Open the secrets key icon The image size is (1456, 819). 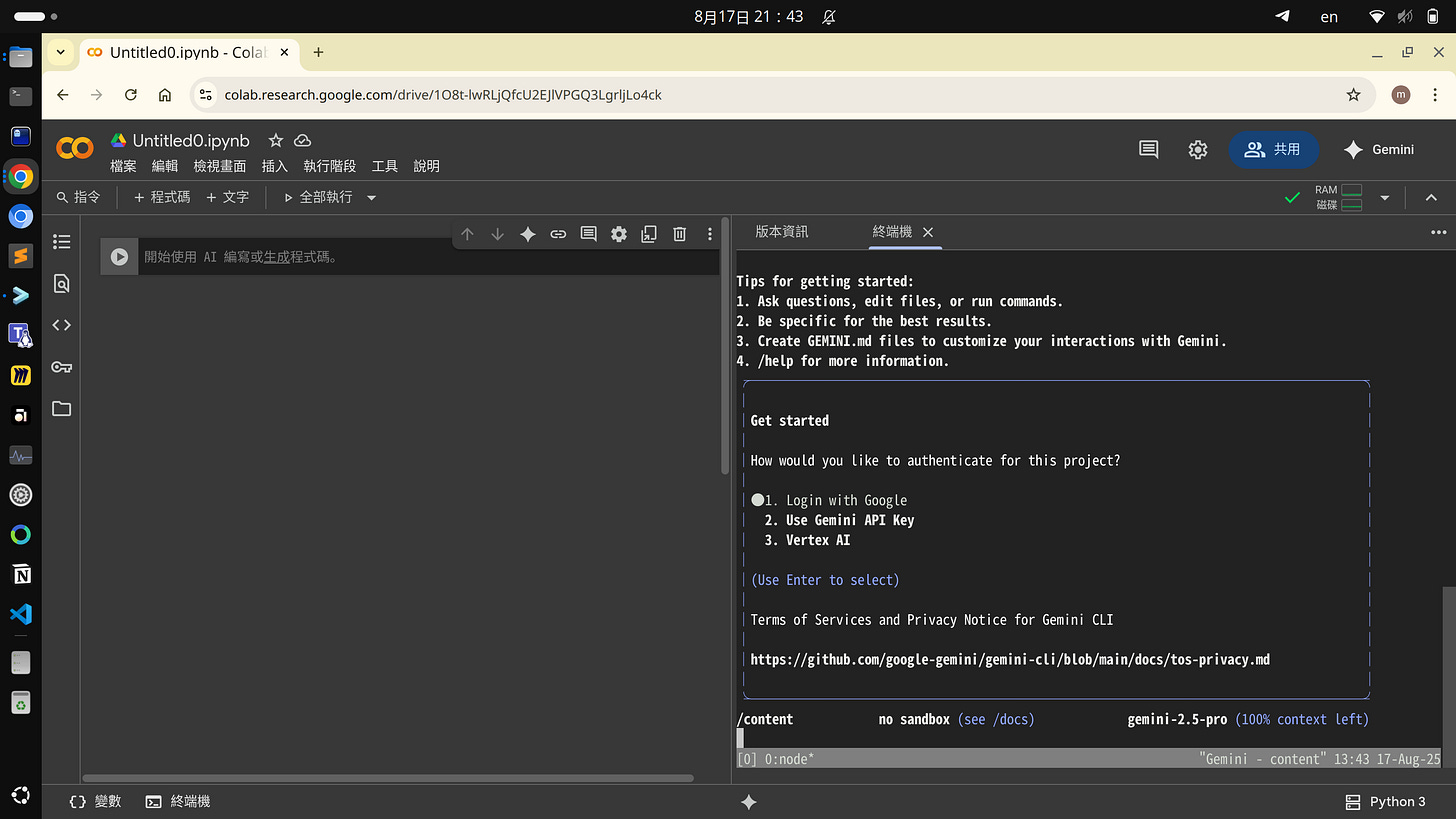(62, 367)
